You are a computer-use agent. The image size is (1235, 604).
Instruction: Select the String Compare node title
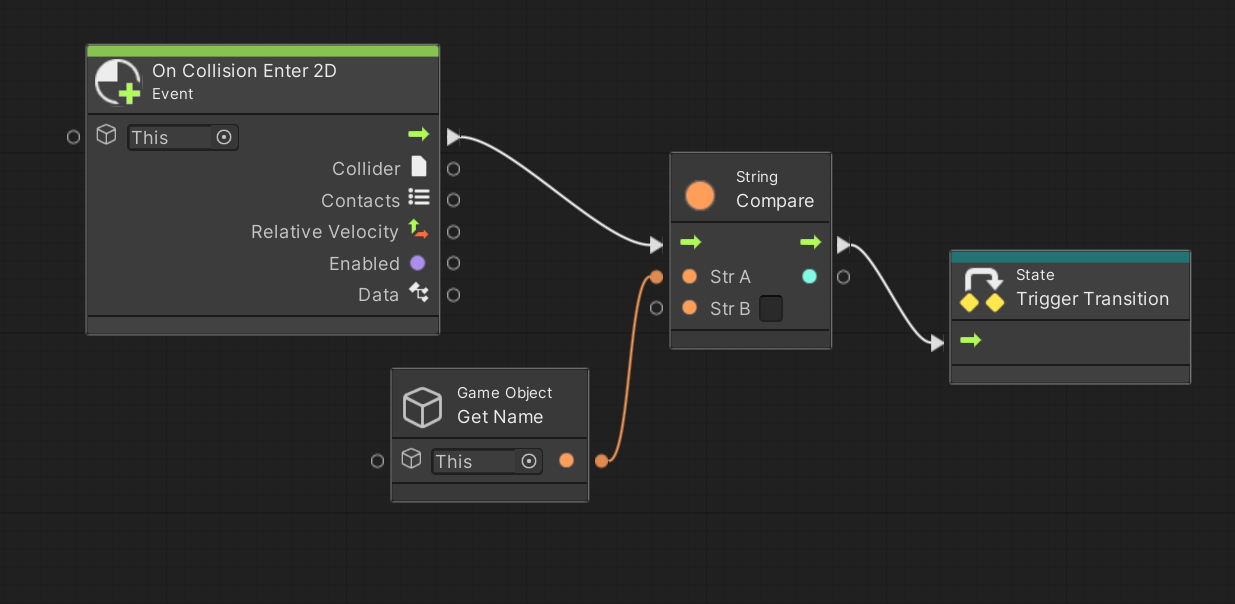point(775,201)
